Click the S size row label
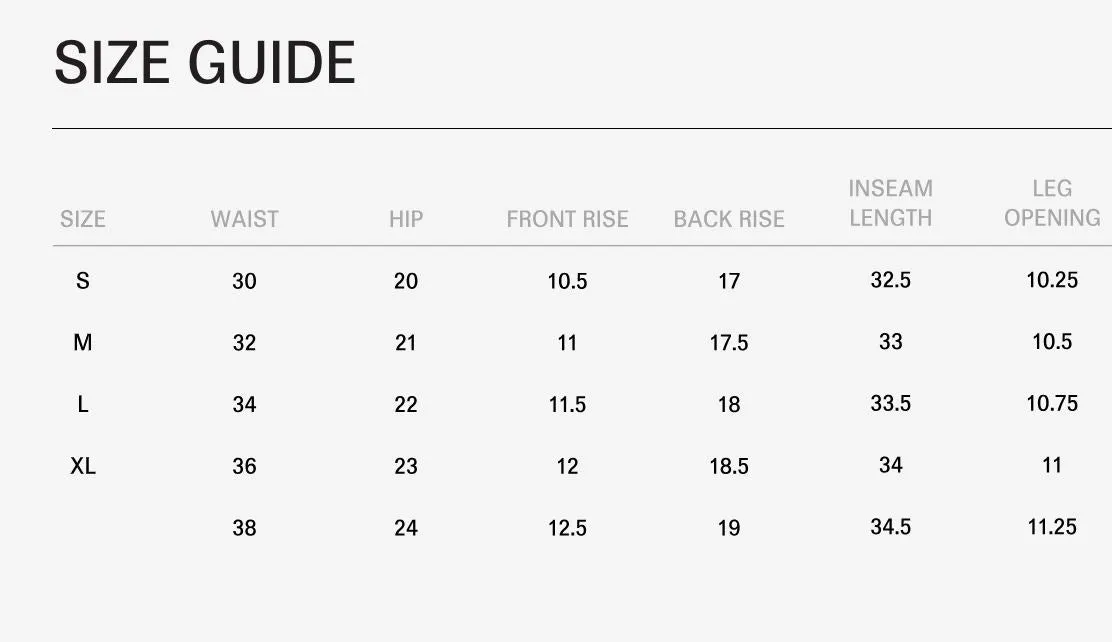 pos(83,281)
